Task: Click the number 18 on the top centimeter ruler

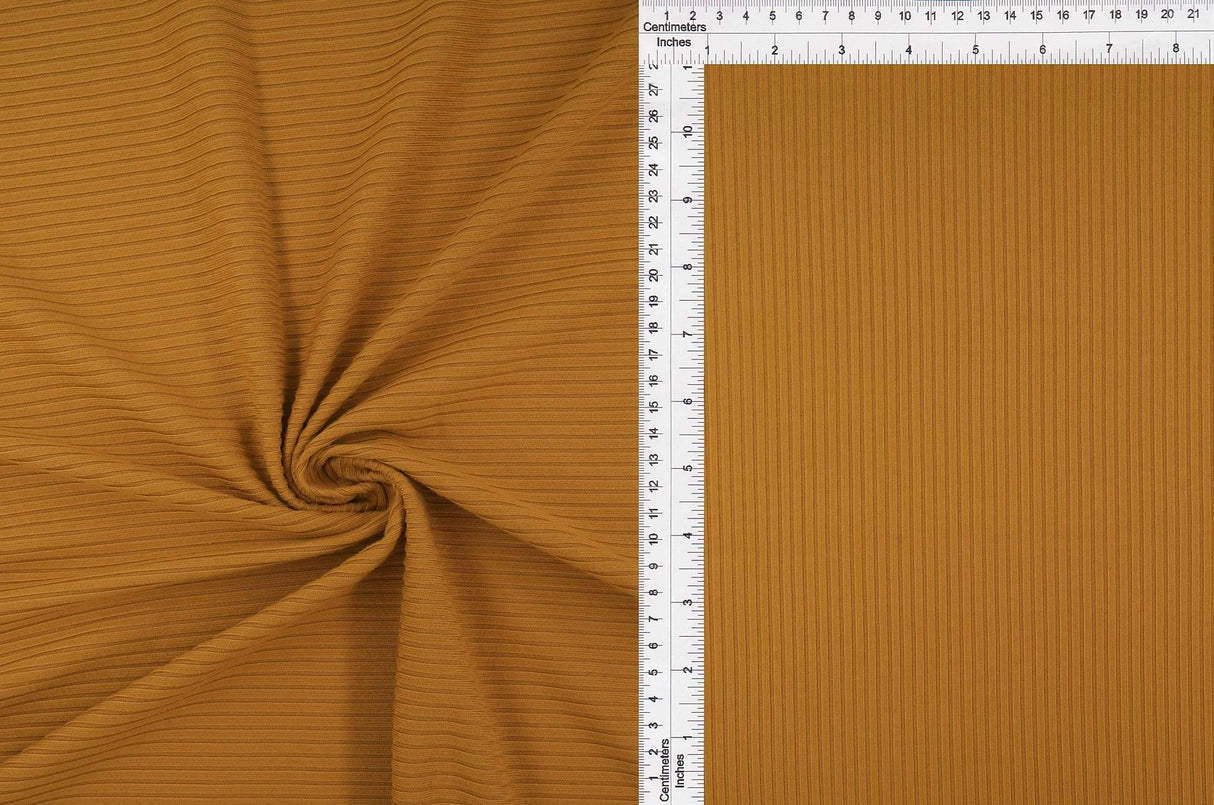Action: click(1117, 16)
